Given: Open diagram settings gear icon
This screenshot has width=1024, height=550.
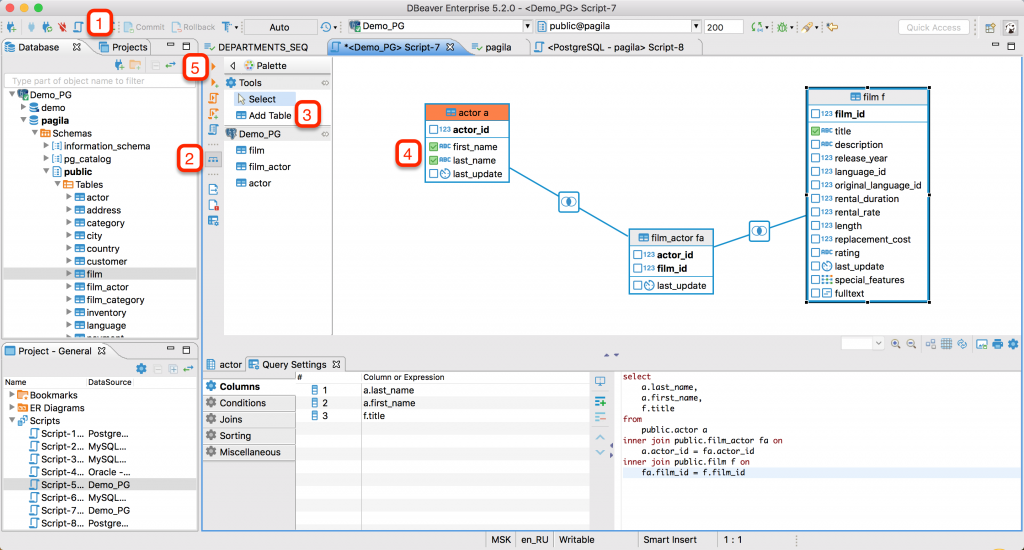Looking at the screenshot, I should (x=1013, y=344).
